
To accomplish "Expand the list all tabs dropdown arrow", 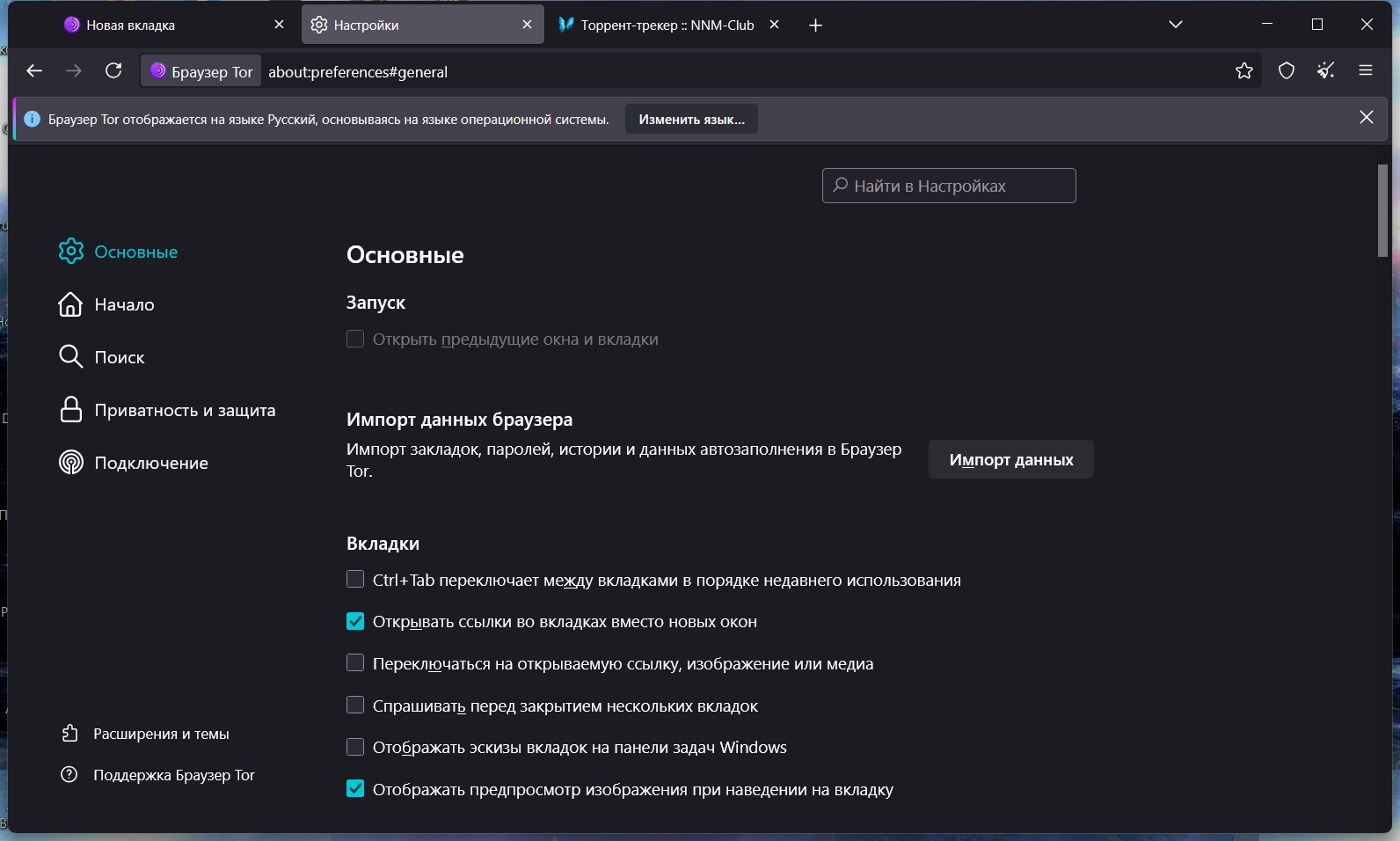I will (x=1176, y=25).
